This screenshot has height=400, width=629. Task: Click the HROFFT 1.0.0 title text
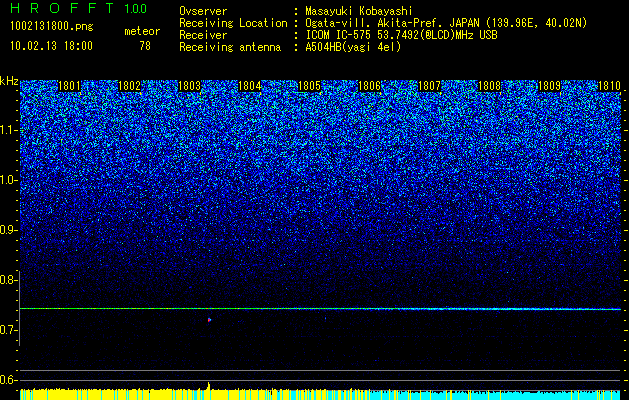78,8
